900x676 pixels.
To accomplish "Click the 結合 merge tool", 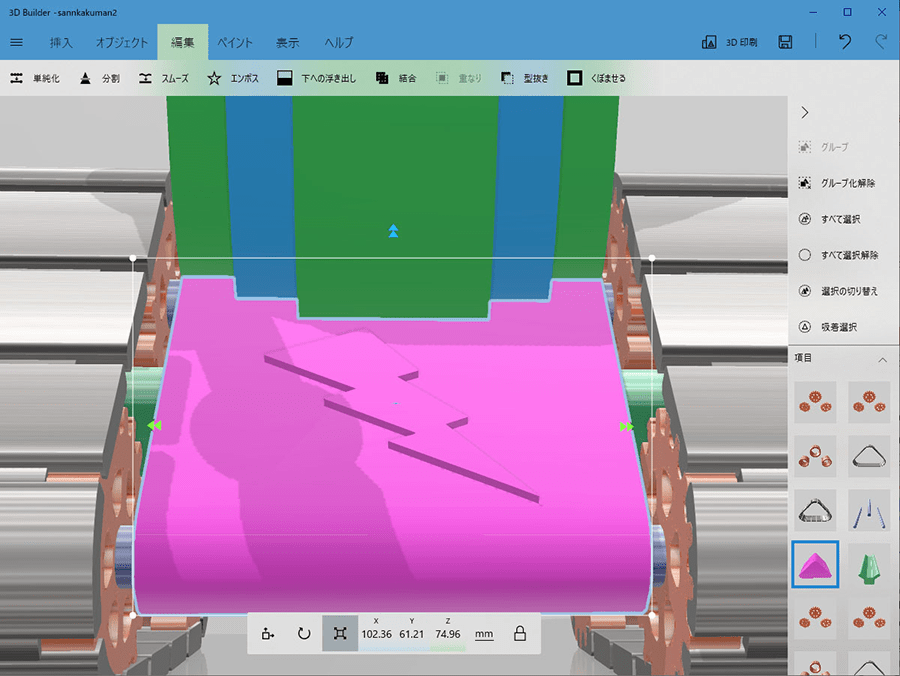I will (x=395, y=79).
